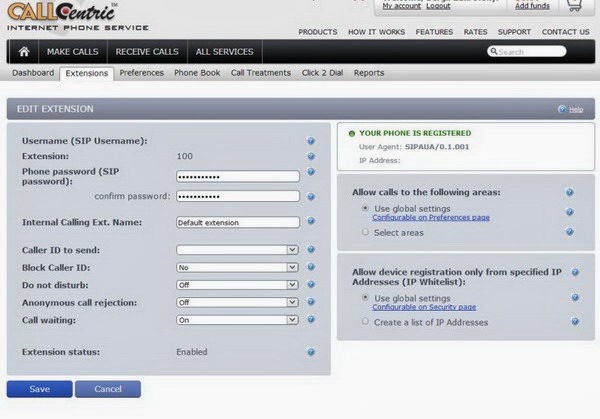The width and height of the screenshot is (600, 419).
Task: Click the Internal Calling Ext. Name field
Action: (238, 222)
